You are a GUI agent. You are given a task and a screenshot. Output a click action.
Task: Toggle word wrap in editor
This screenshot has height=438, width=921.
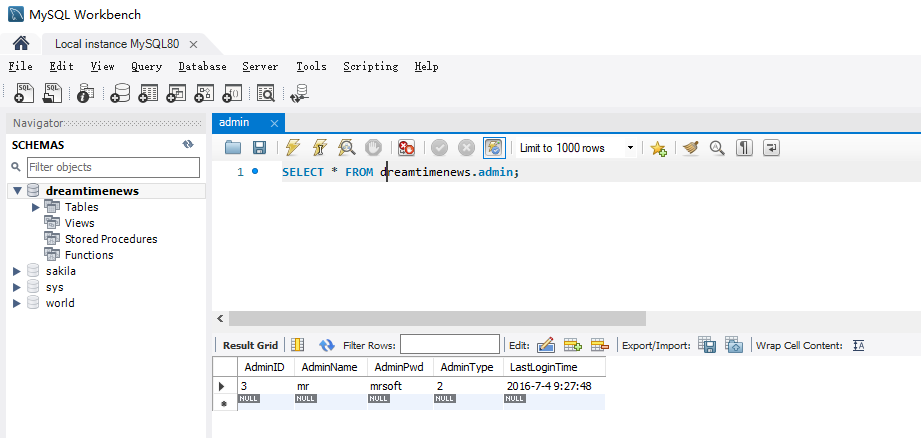pos(771,148)
